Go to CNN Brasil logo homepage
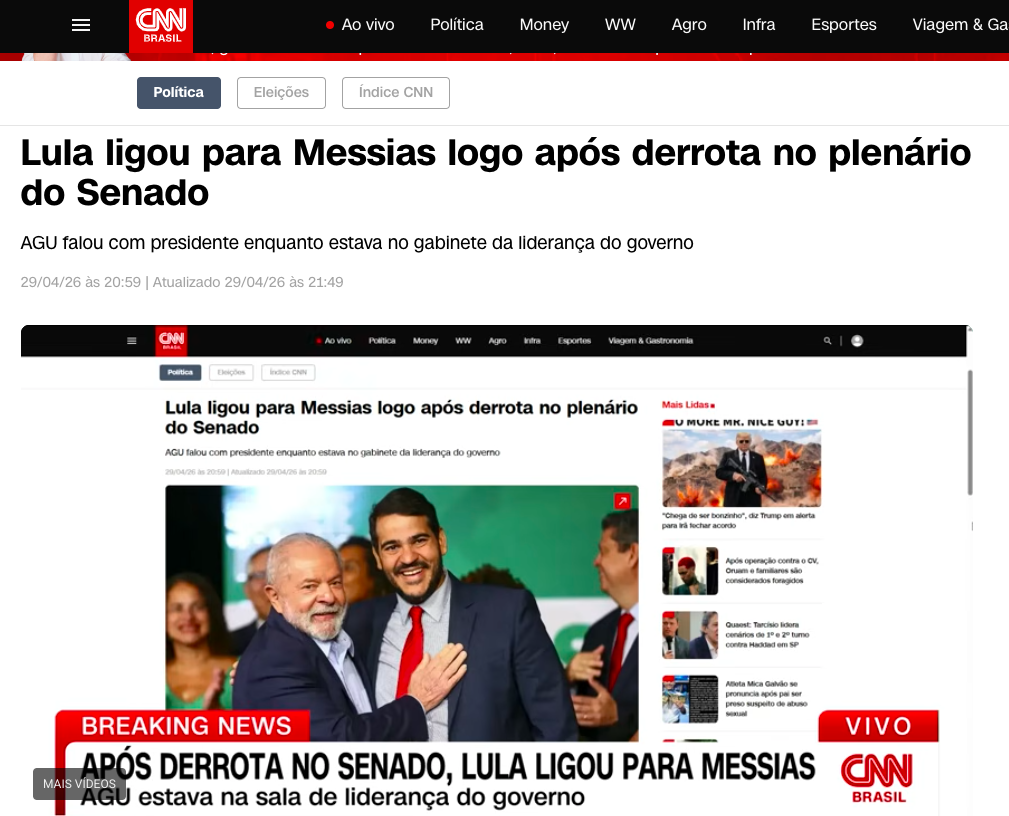The image size is (1009, 816). tap(161, 26)
